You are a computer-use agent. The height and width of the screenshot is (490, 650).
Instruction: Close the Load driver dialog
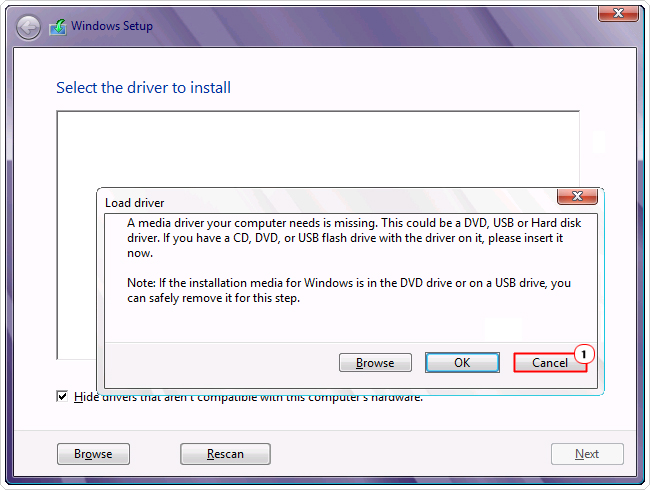tap(577, 196)
